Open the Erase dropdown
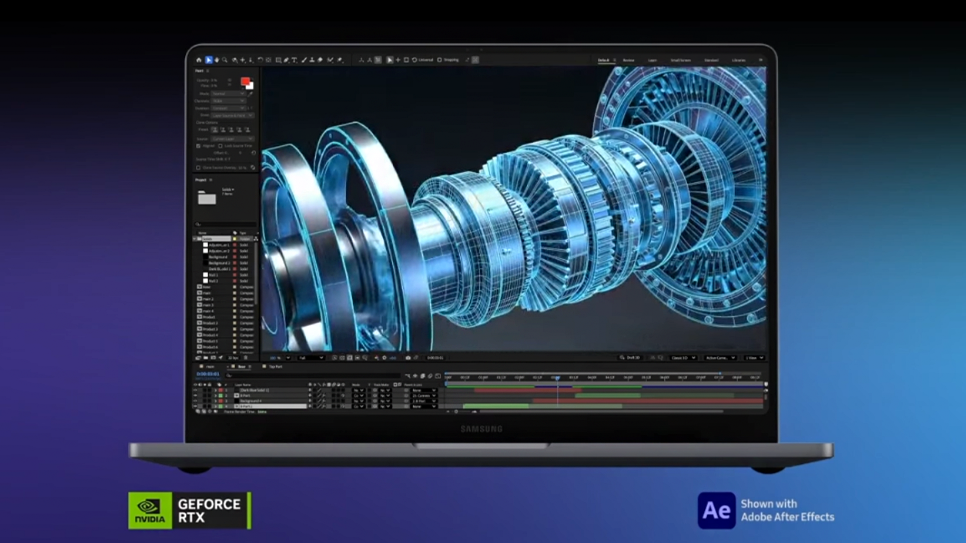This screenshot has width=966, height=543. tap(232, 115)
